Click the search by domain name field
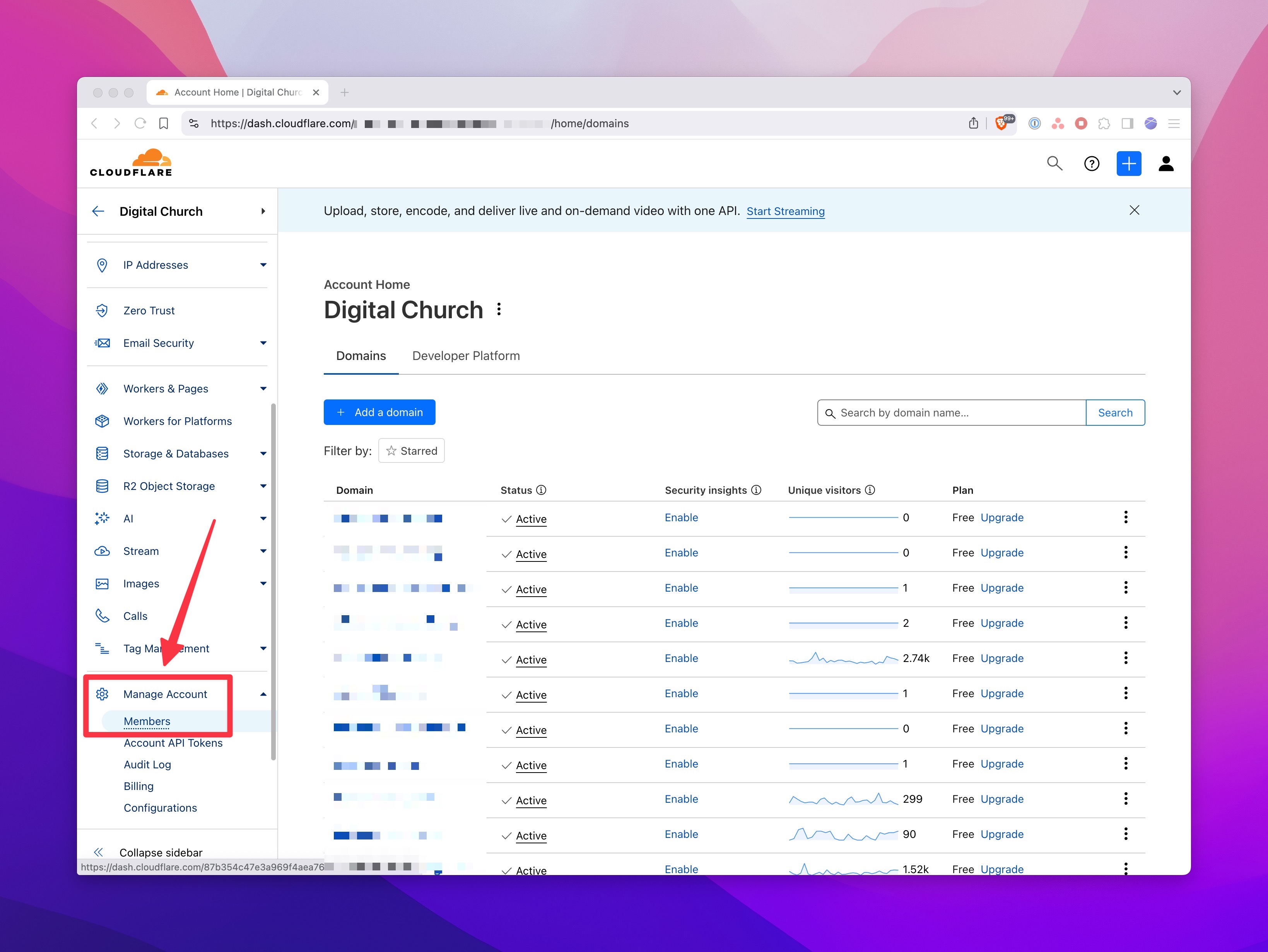The width and height of the screenshot is (1268, 952). 952,413
